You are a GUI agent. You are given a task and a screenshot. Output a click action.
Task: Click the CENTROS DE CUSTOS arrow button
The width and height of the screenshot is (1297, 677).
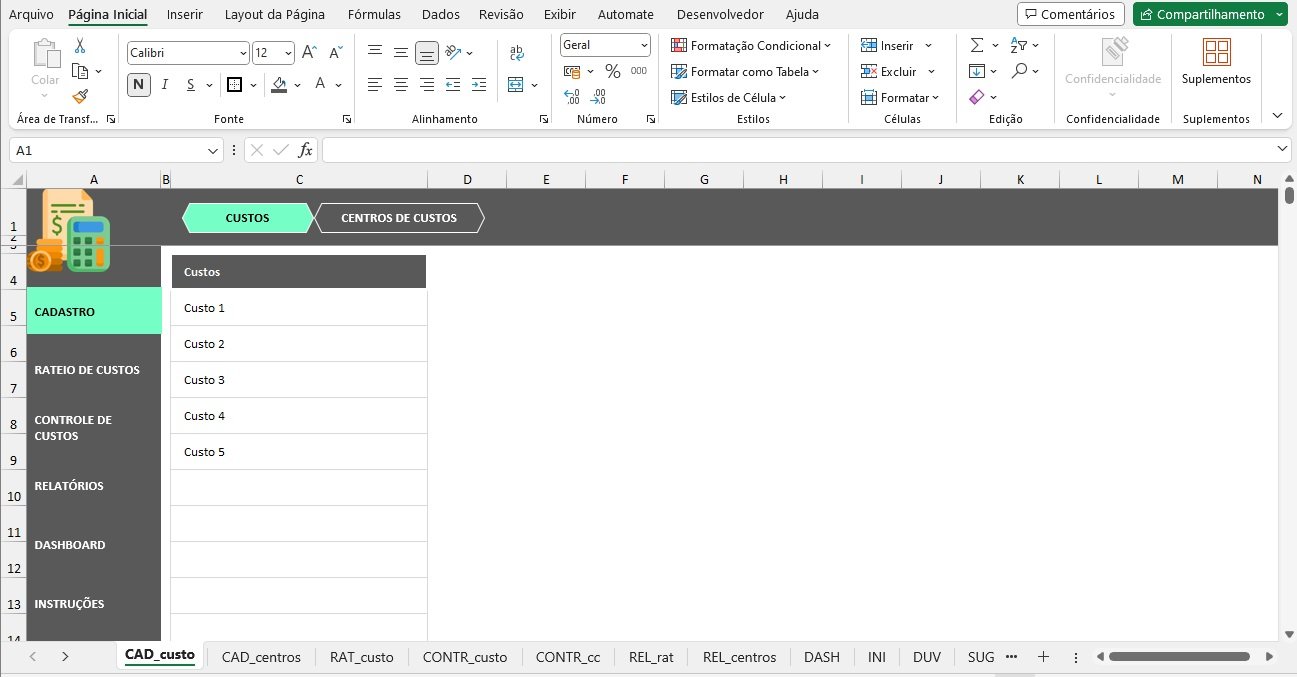[x=399, y=218]
